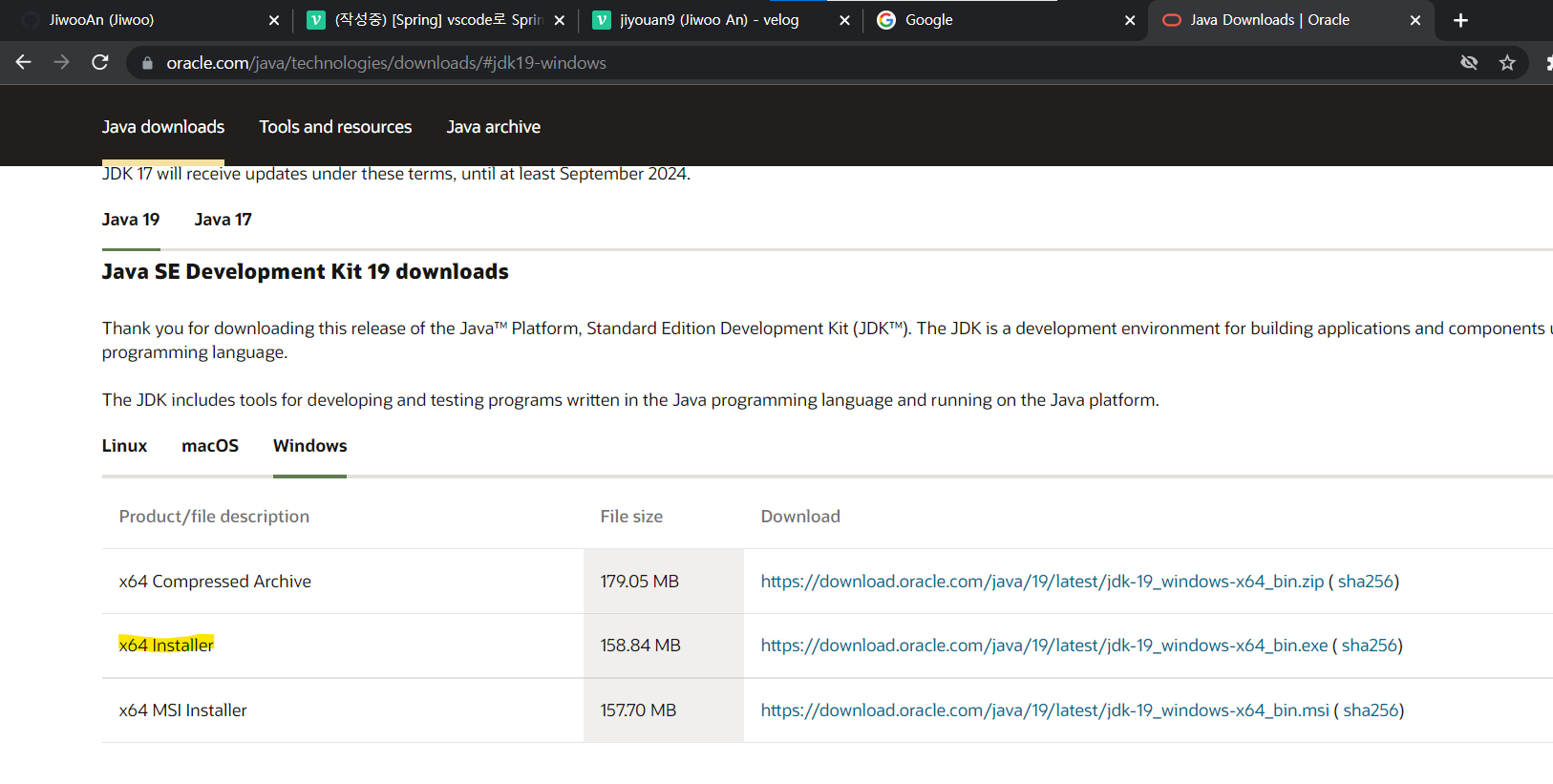Click the File size column header
The height and width of the screenshot is (784, 1553).
click(631, 517)
